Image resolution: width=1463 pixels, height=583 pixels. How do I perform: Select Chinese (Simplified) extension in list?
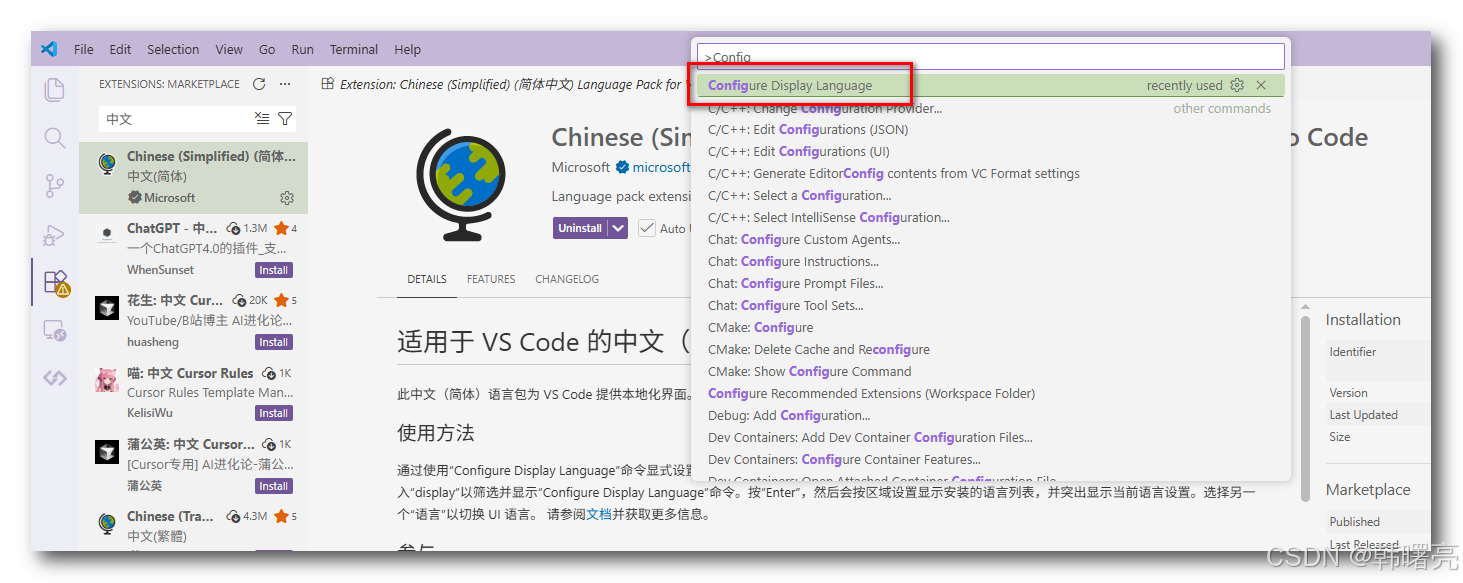tap(193, 177)
